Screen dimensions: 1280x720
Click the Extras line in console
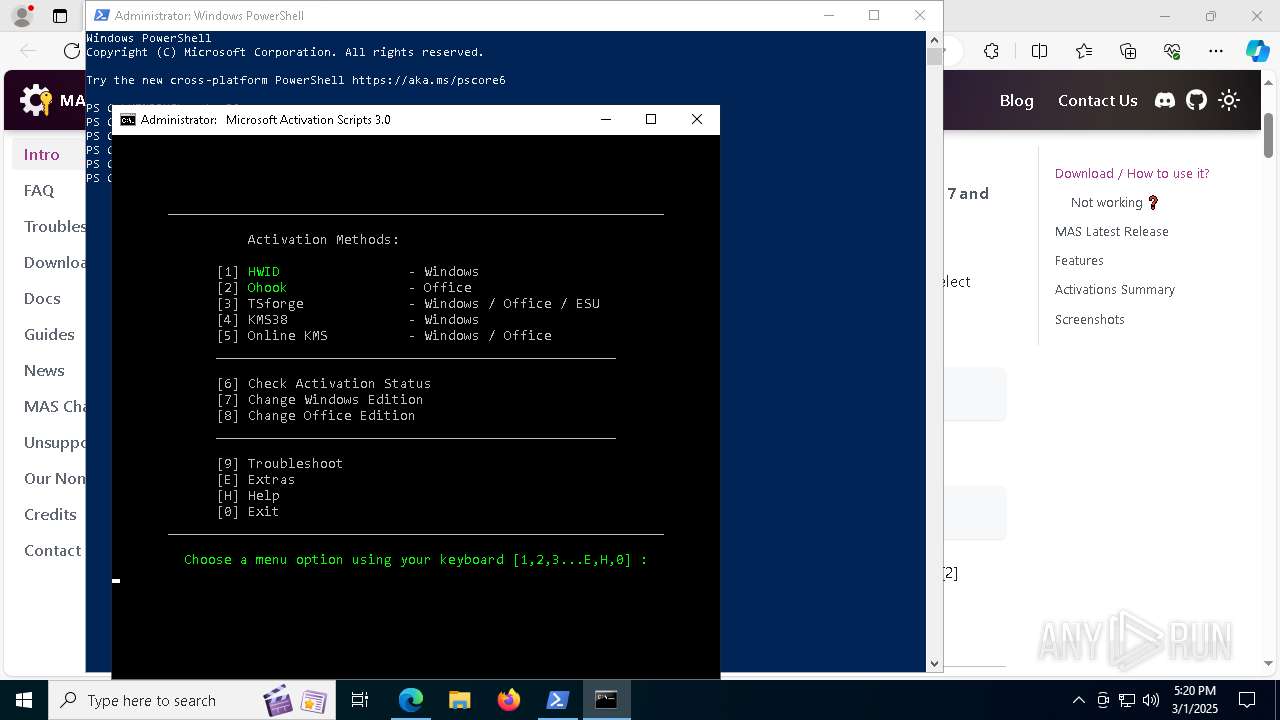pyautogui.click(x=256, y=479)
